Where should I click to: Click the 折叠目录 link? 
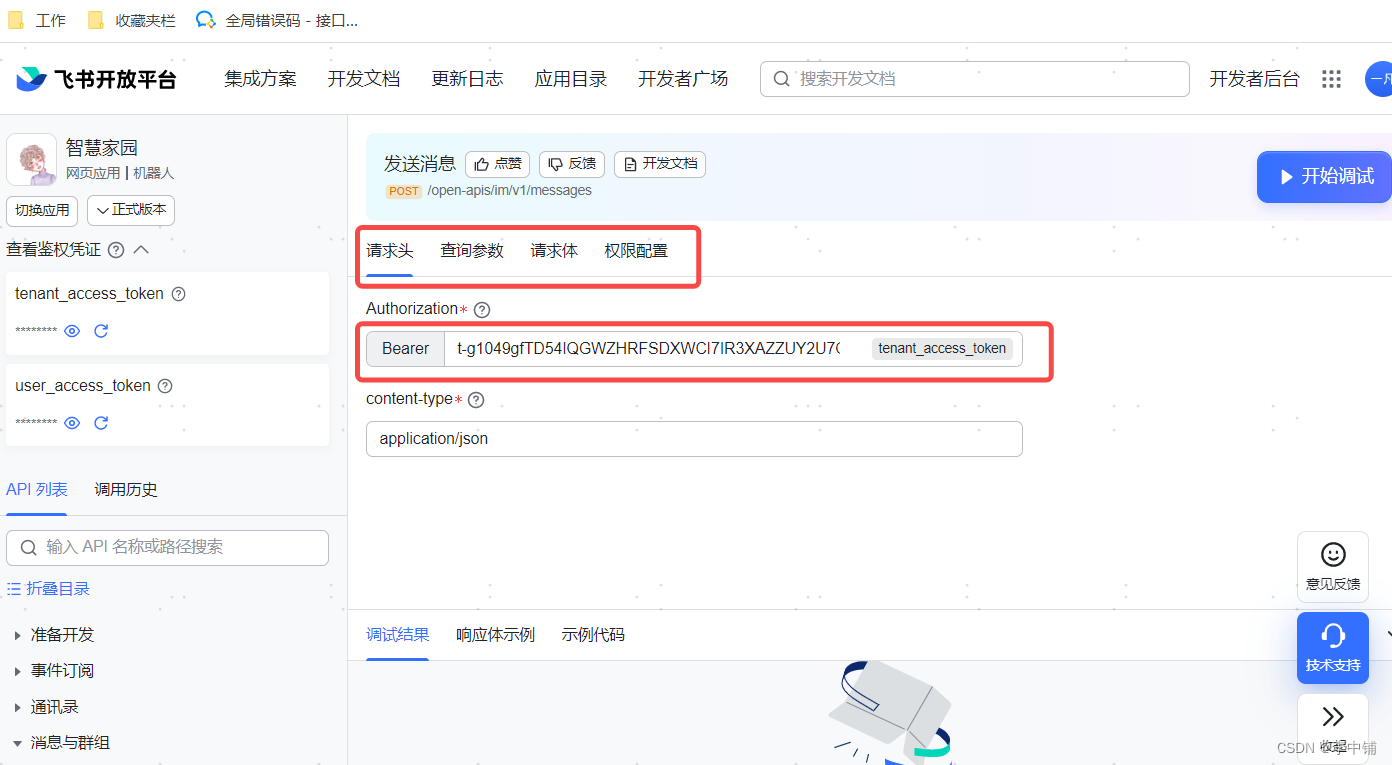49,589
